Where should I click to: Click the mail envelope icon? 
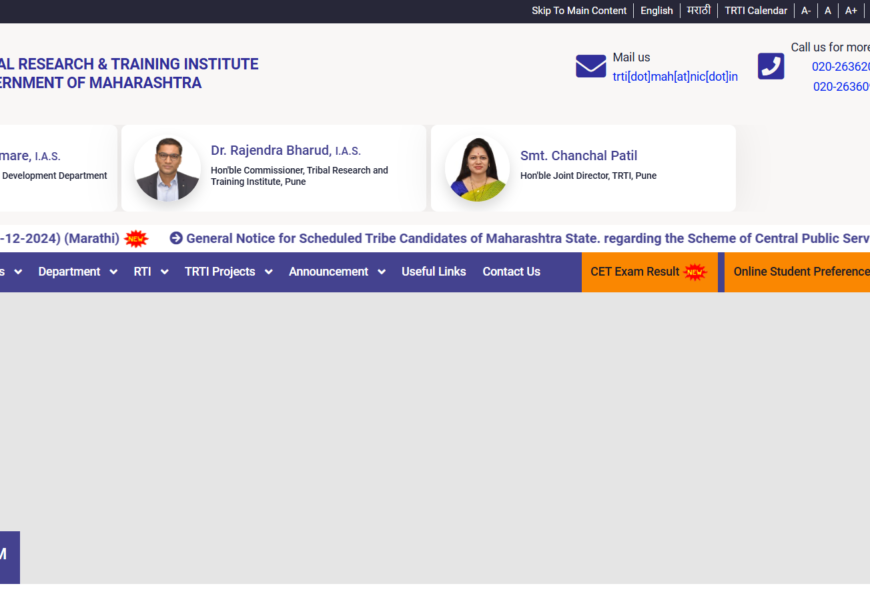point(591,66)
